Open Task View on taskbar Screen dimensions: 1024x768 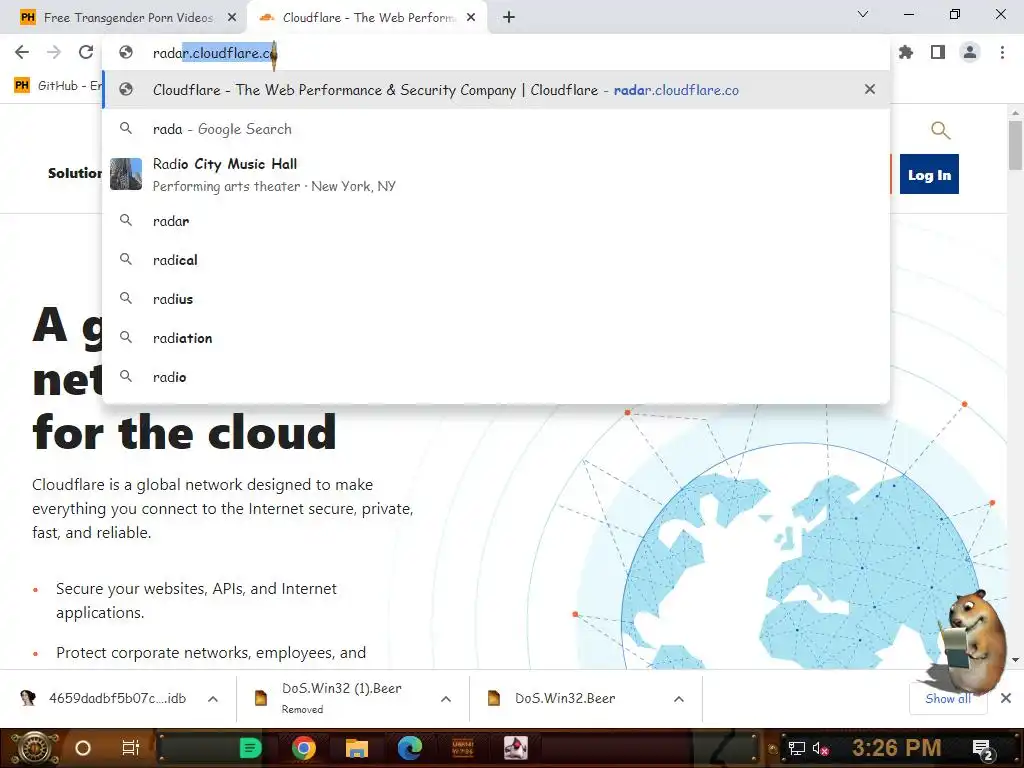tap(131, 748)
